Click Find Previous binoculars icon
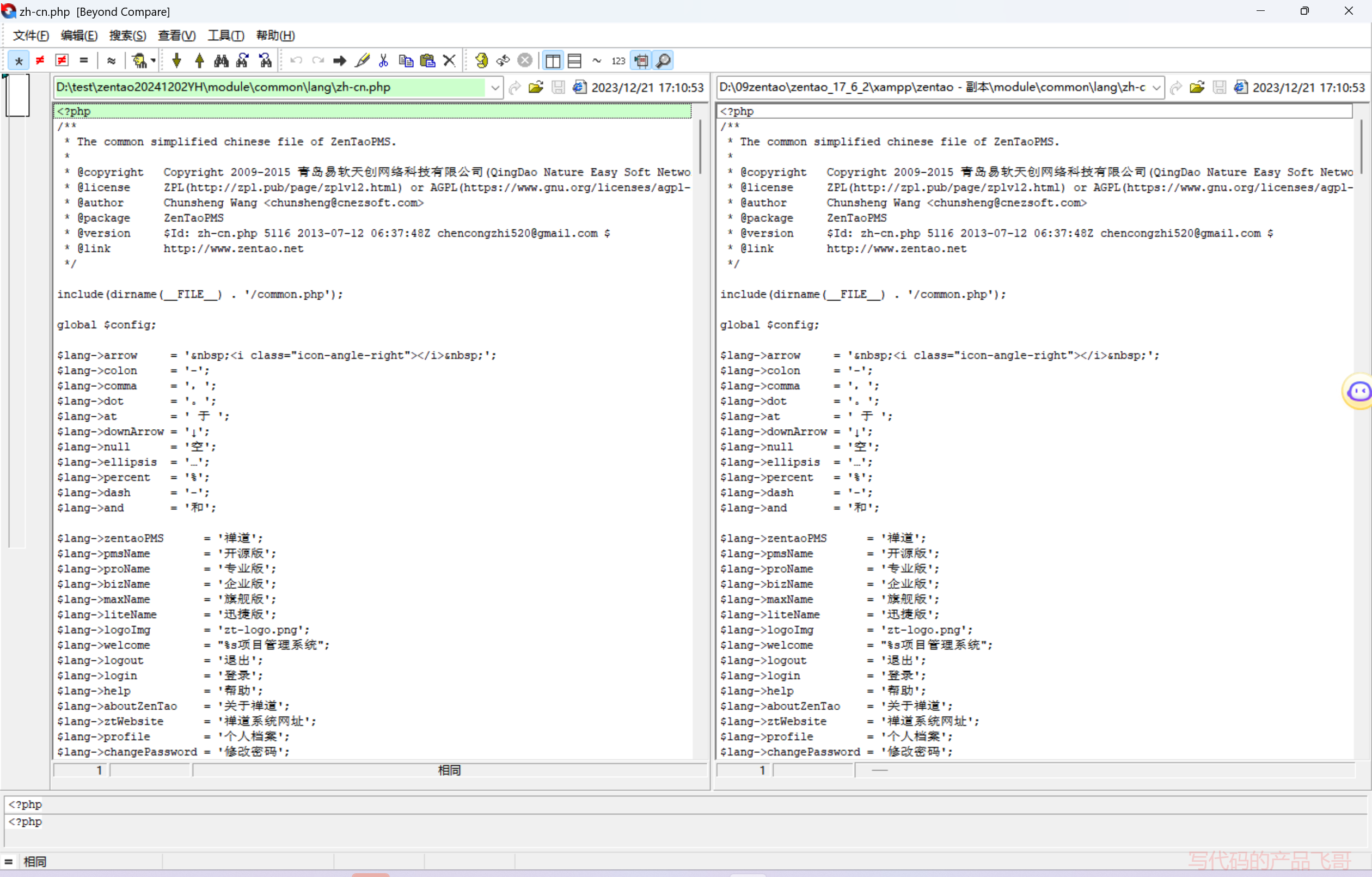This screenshot has height=877, width=1372. [x=265, y=60]
